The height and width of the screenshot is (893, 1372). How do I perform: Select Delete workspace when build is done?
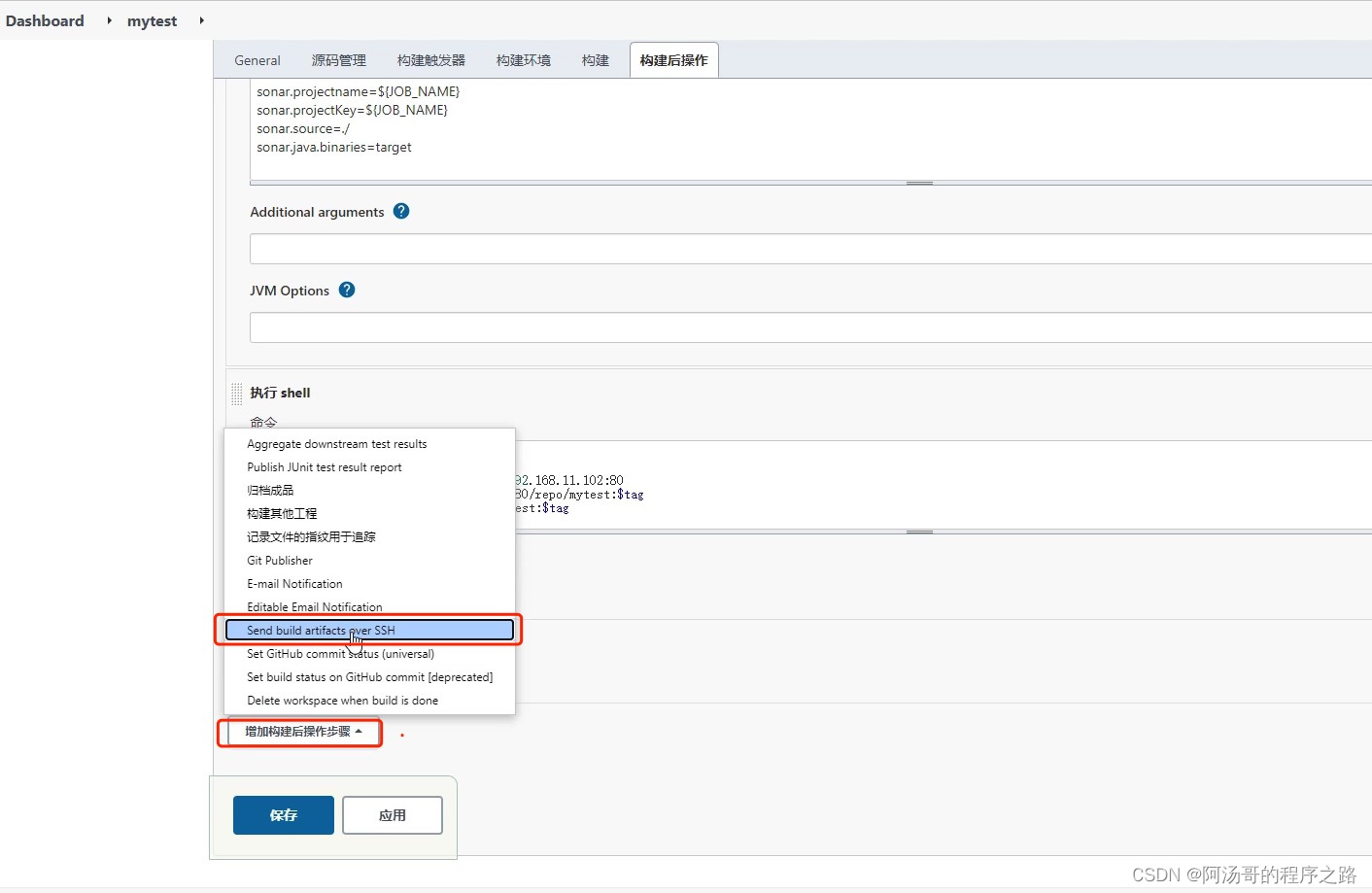[x=369, y=701]
